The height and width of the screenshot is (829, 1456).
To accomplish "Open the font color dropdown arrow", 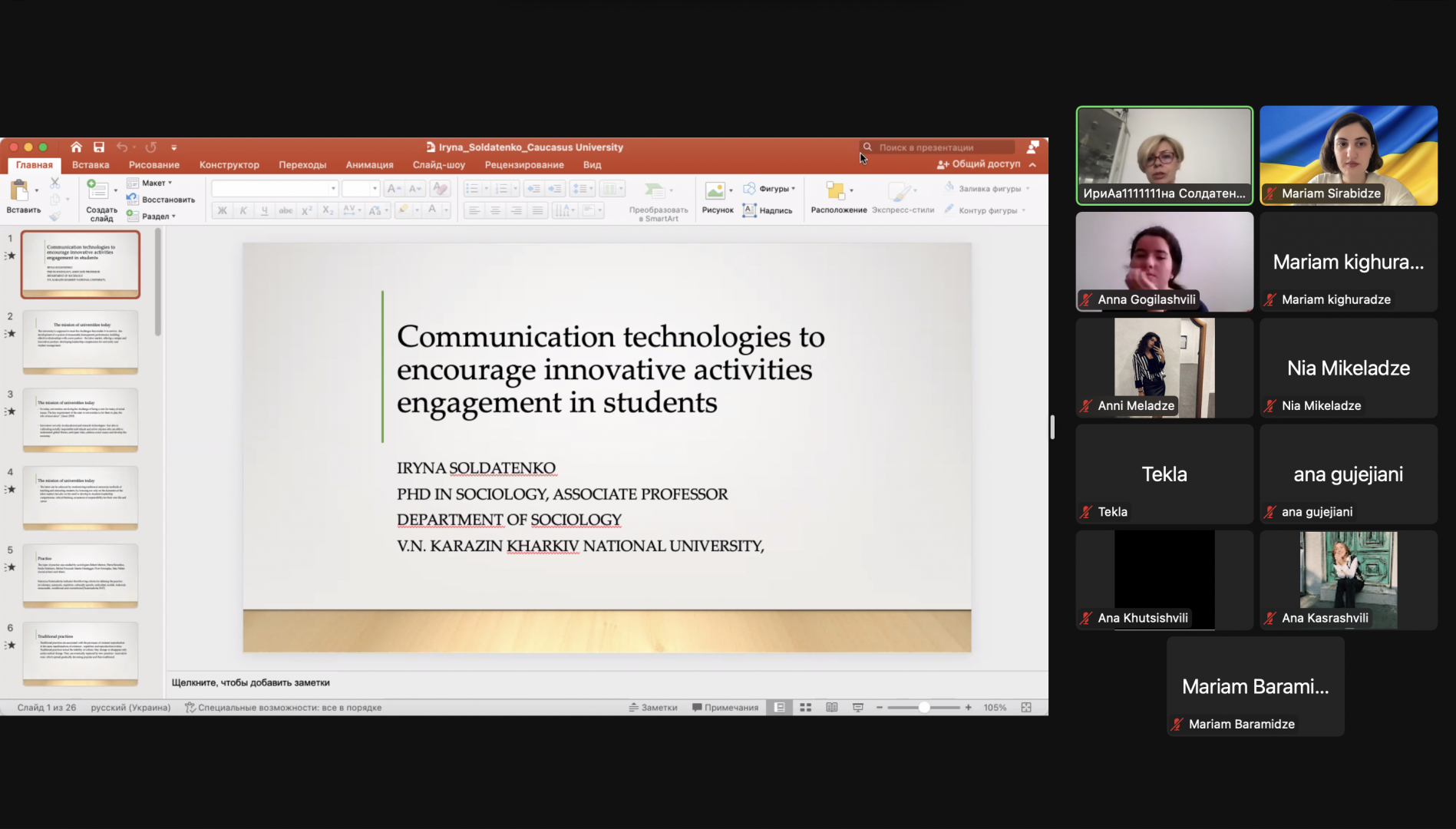I will (446, 210).
